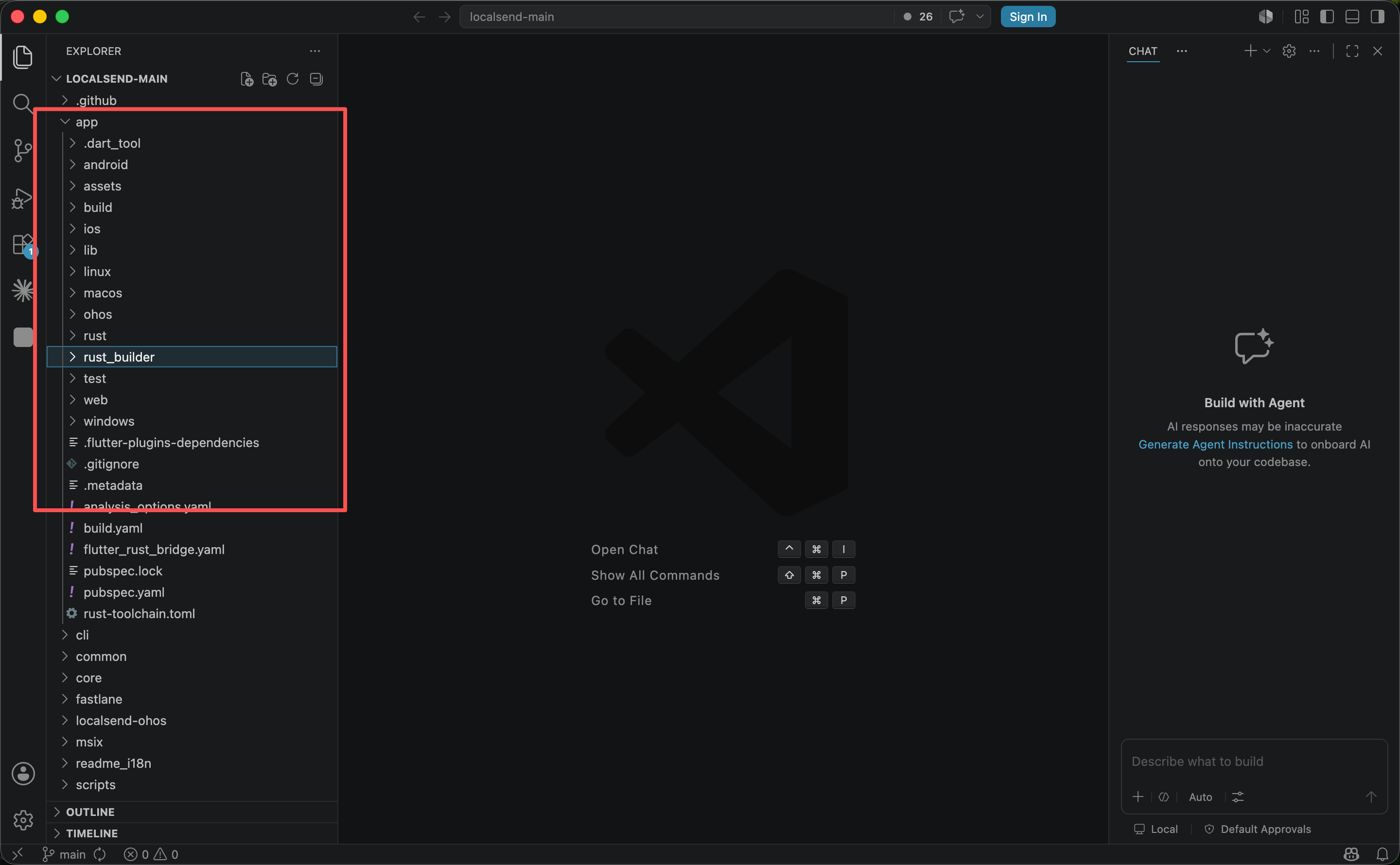Create a new file in LOCALSEND-MAIN
Viewport: 1400px width, 865px height.
point(246,79)
